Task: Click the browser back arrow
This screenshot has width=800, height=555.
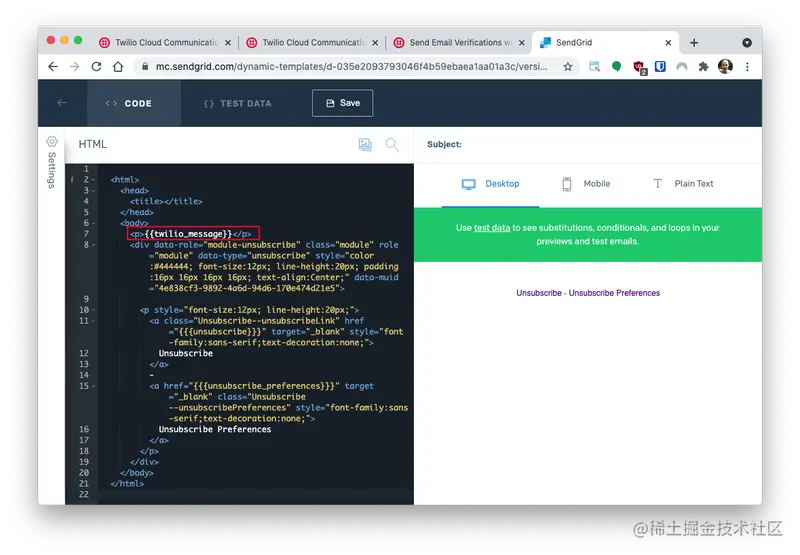Action: (53, 66)
